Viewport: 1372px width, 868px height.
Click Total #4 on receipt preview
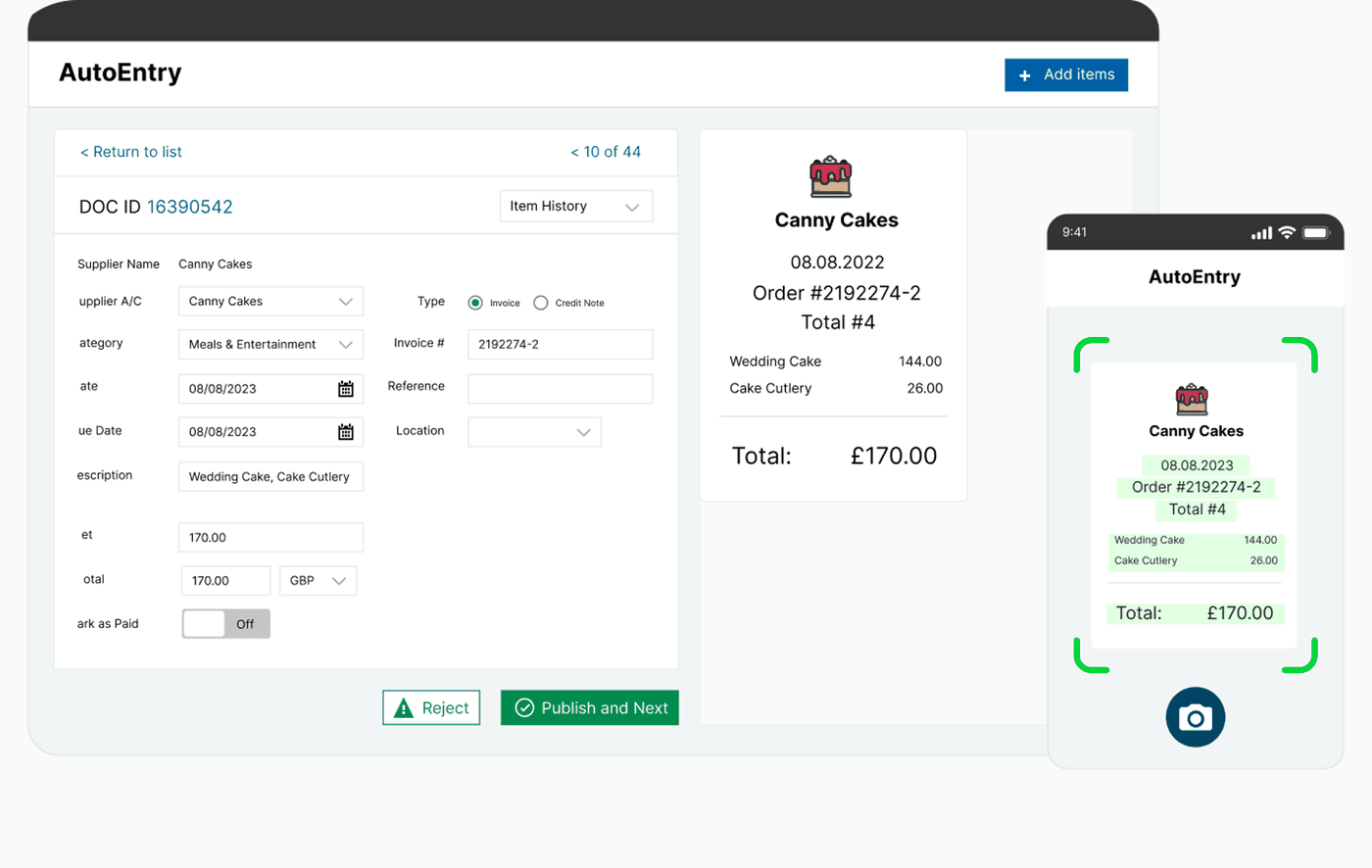pos(838,322)
